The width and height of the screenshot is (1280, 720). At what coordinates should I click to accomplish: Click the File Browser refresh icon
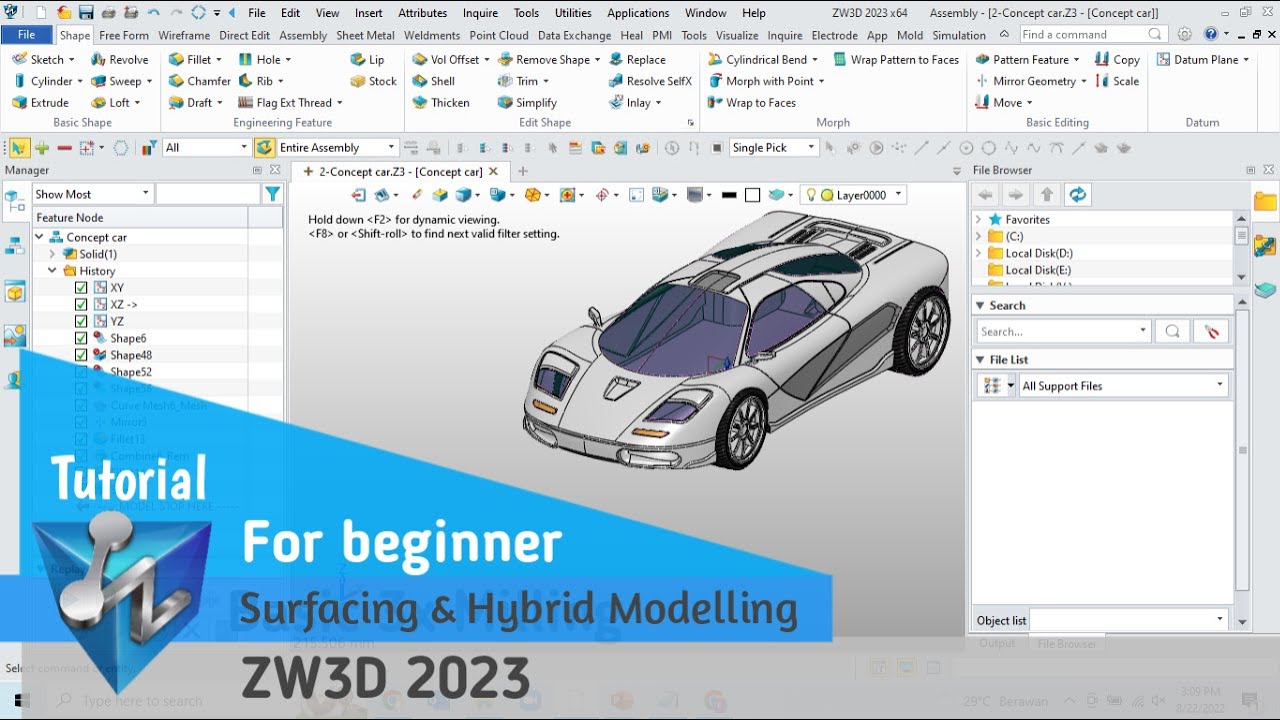[1077, 195]
